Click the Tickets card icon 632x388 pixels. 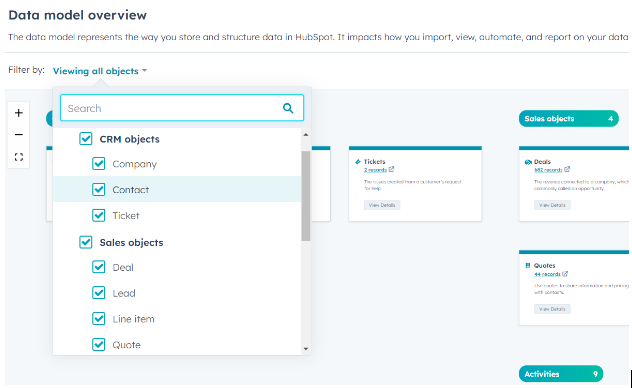[x=358, y=162]
